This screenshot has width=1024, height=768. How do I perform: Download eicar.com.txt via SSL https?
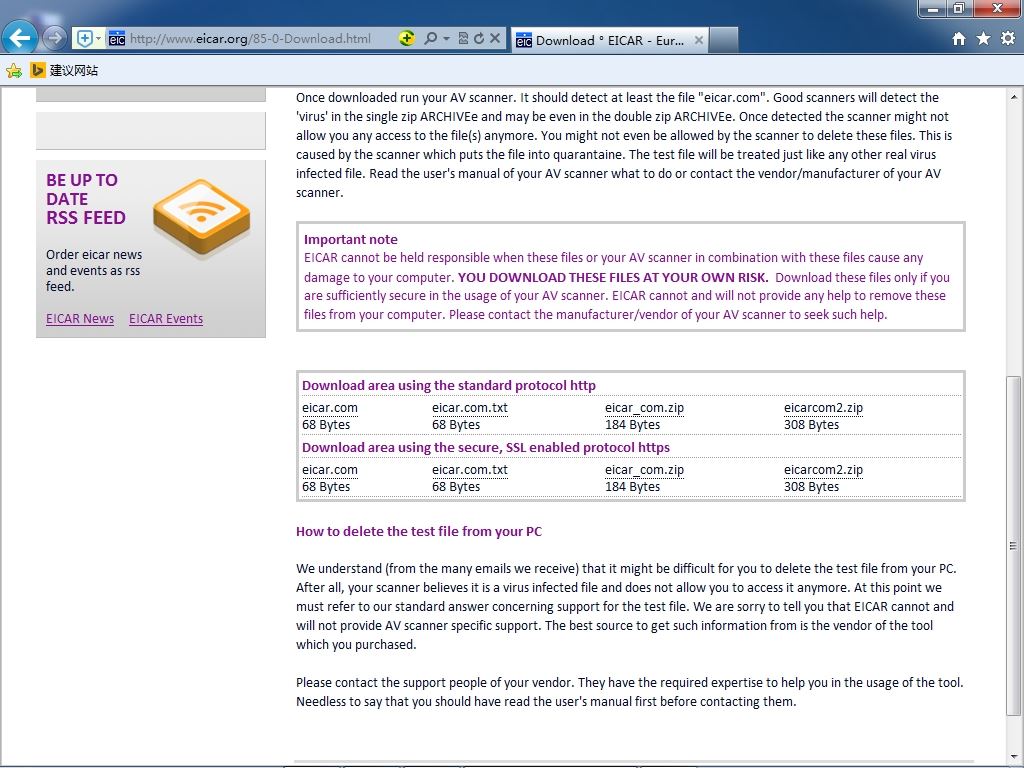coord(470,470)
